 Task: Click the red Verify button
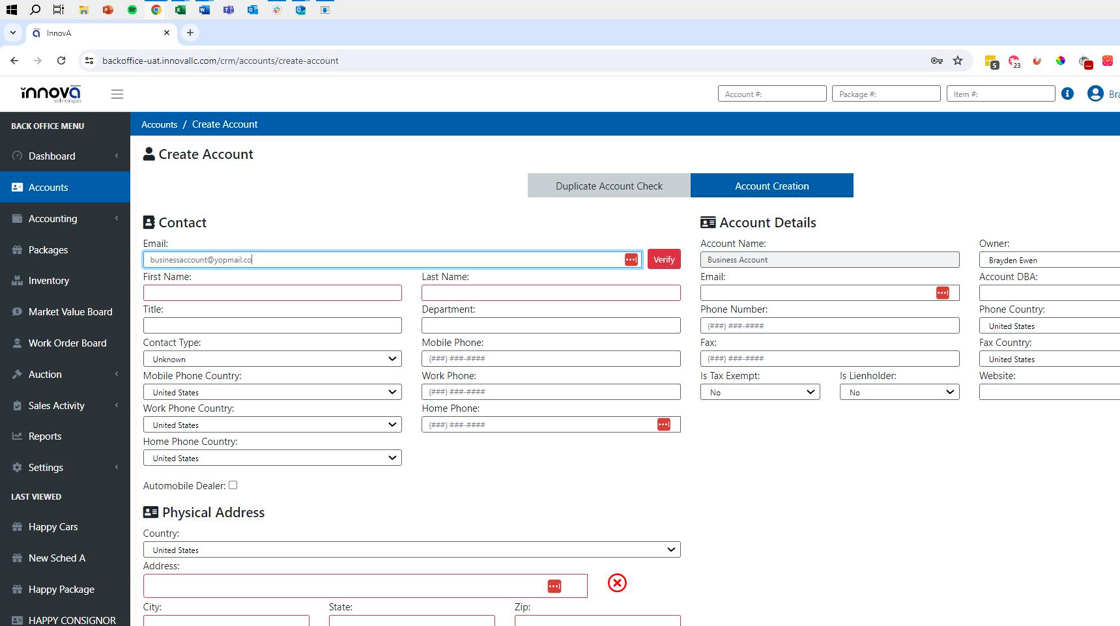664,259
